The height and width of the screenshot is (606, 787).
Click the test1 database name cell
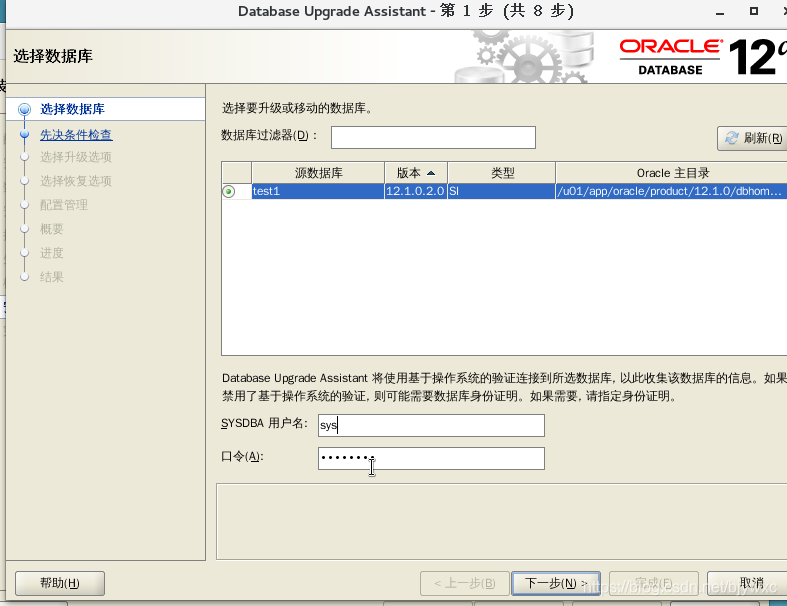pos(318,191)
